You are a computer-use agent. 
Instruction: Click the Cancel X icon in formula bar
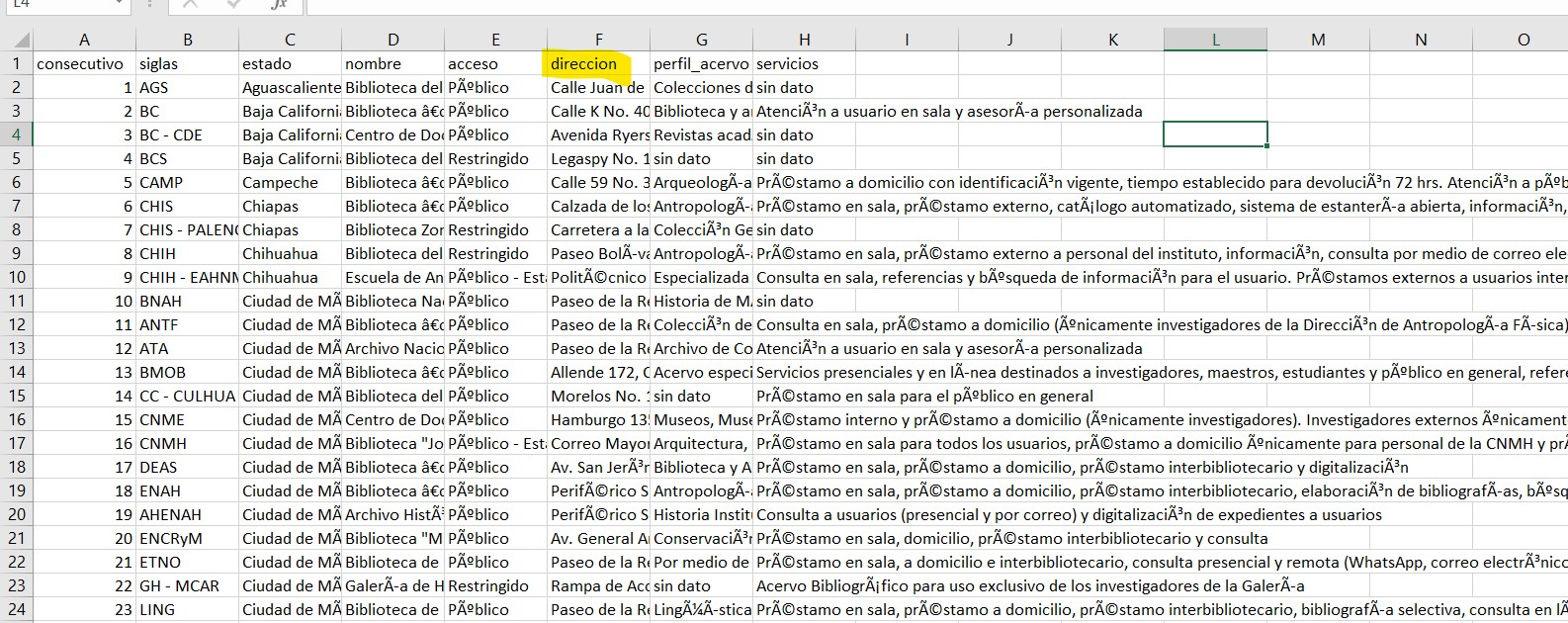[191, 5]
